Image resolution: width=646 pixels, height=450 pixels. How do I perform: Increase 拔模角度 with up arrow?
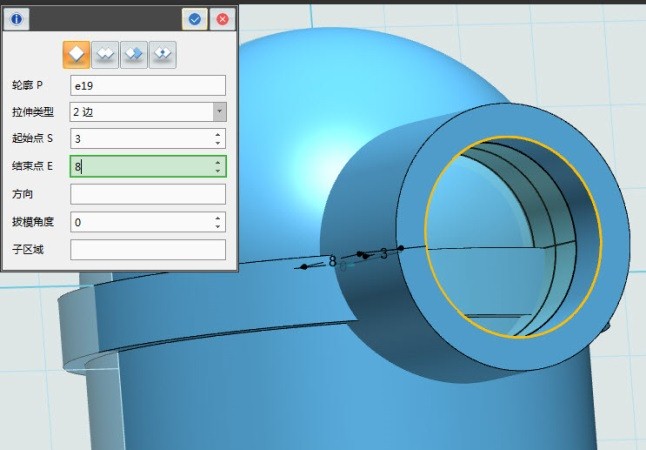tap(218, 217)
